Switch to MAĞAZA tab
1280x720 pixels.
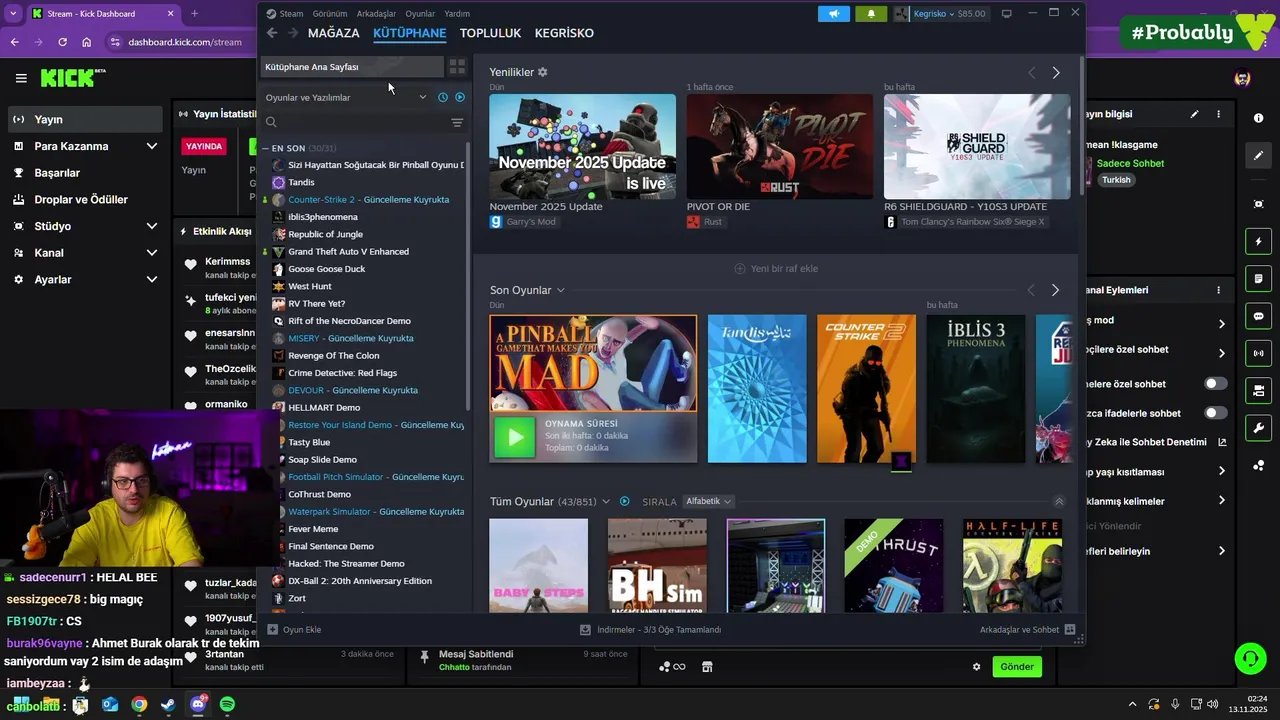pos(334,33)
